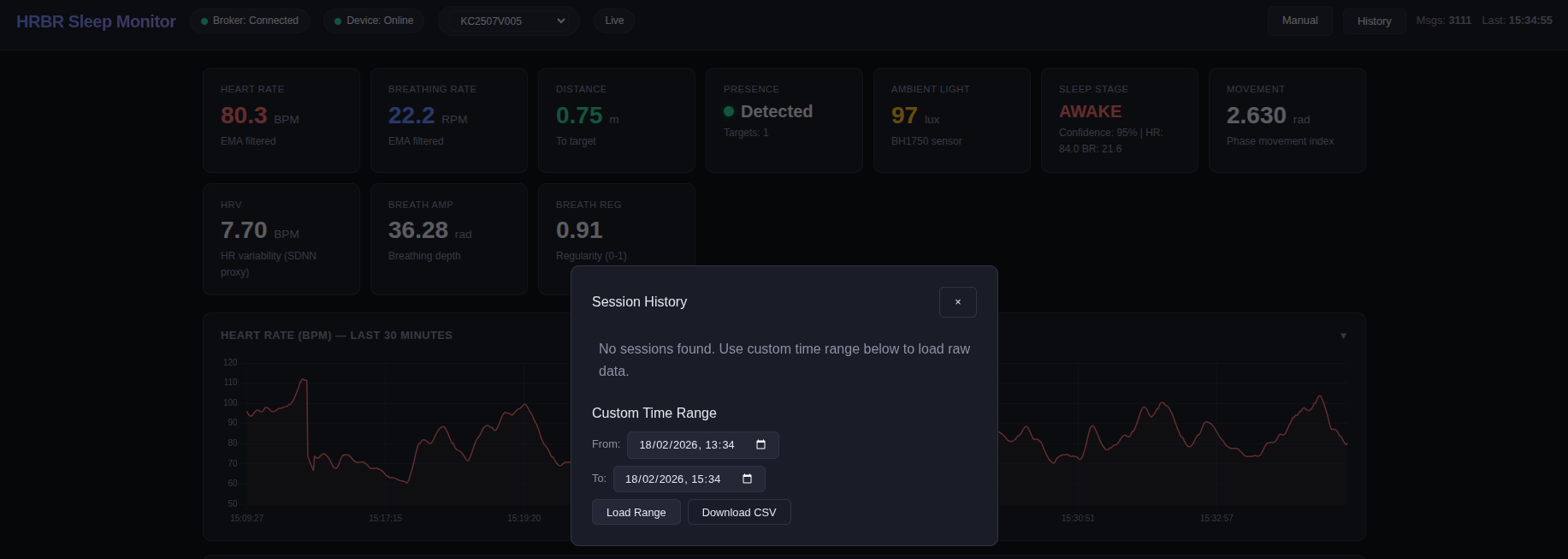The height and width of the screenshot is (559, 1568).
Task: Open the KC2507V005 device dropdown
Action: pyautogui.click(x=509, y=21)
